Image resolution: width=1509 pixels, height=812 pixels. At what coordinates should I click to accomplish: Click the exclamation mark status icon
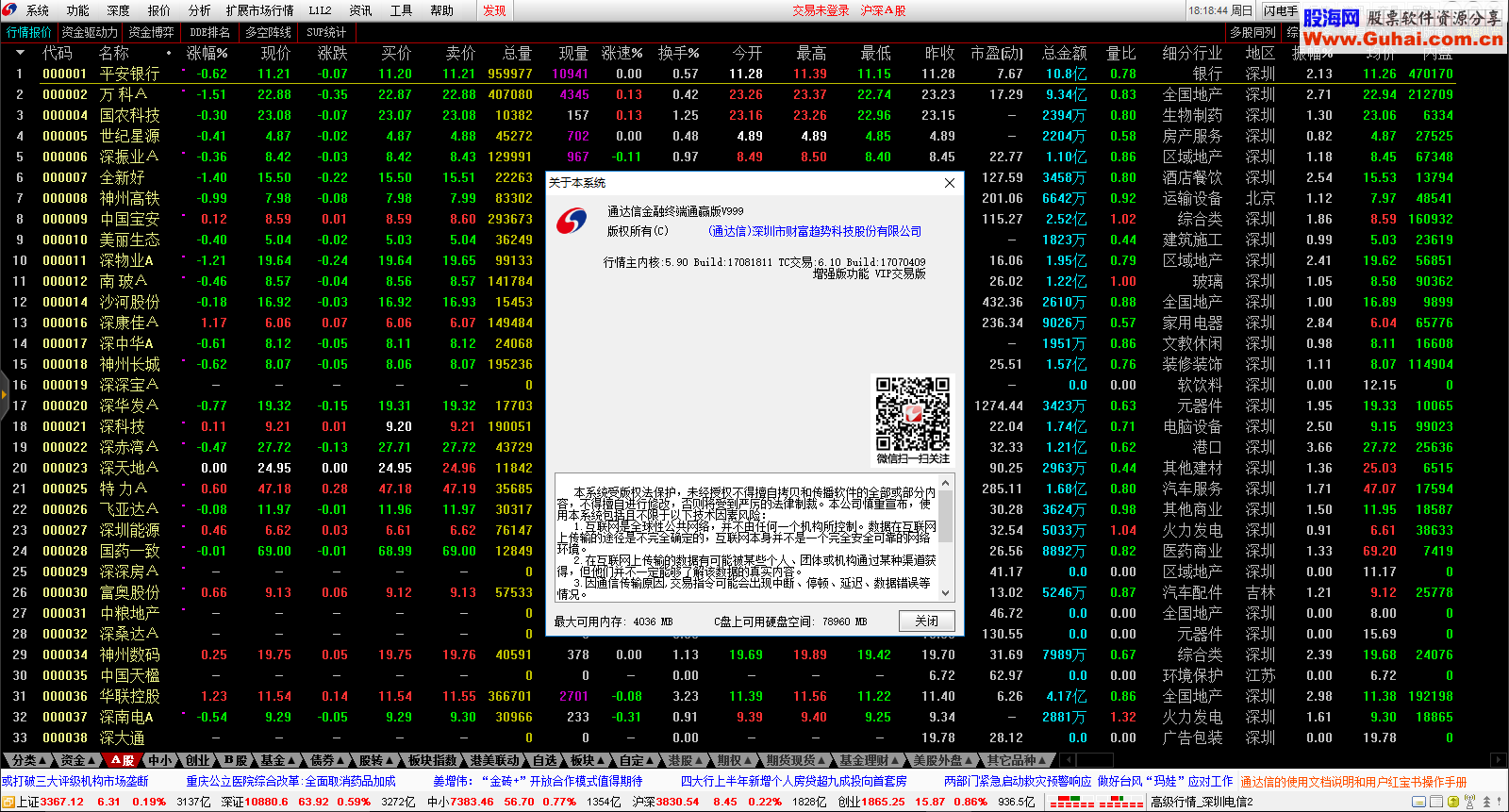coord(1499,802)
